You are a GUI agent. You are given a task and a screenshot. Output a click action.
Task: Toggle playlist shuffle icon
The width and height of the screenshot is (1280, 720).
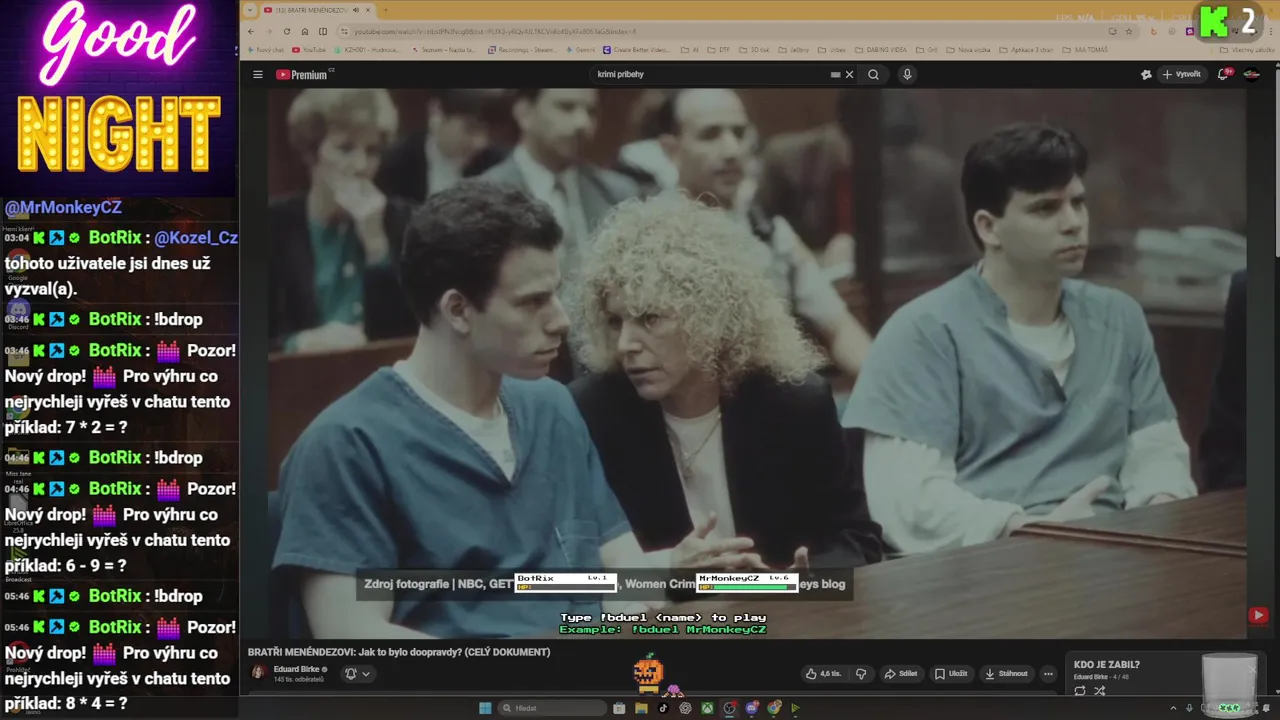1099,691
